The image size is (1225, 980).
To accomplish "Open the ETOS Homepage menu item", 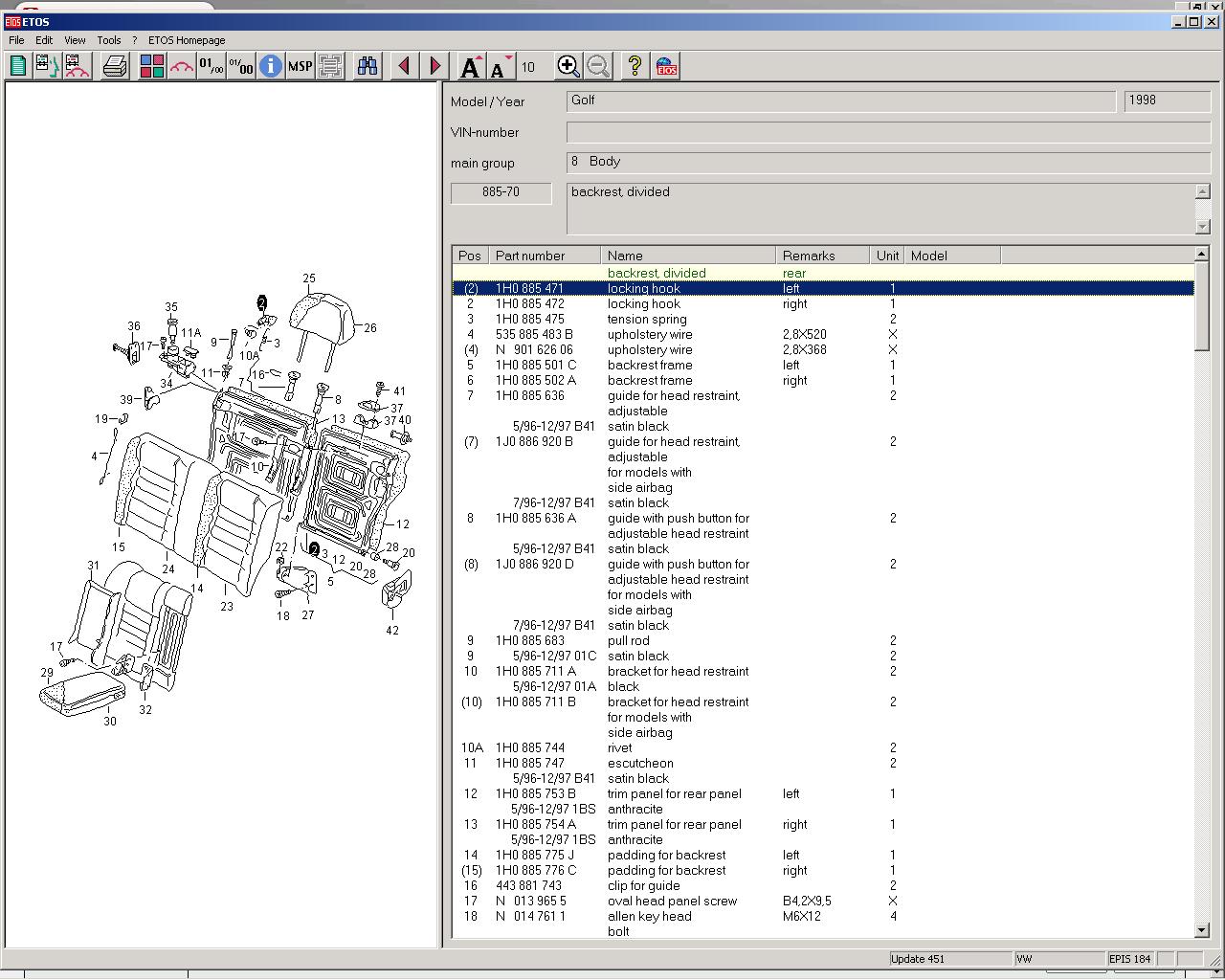I will click(x=187, y=40).
